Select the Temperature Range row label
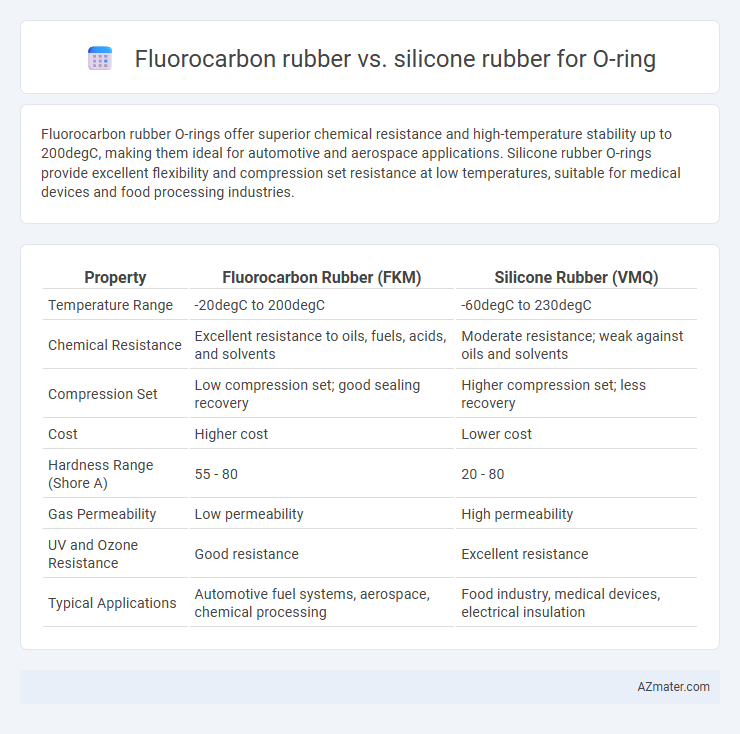The width and height of the screenshot is (740, 734). 110,305
